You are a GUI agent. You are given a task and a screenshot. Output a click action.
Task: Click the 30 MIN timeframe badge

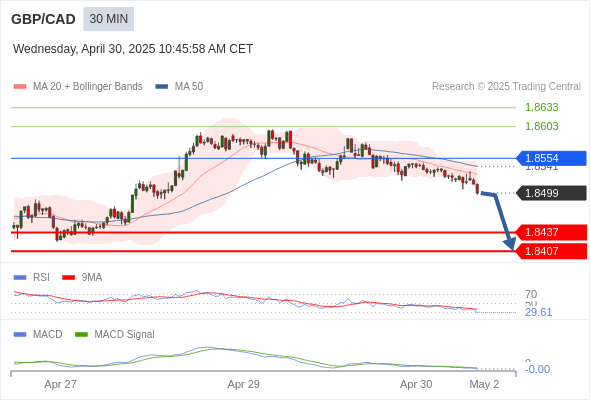(x=109, y=19)
